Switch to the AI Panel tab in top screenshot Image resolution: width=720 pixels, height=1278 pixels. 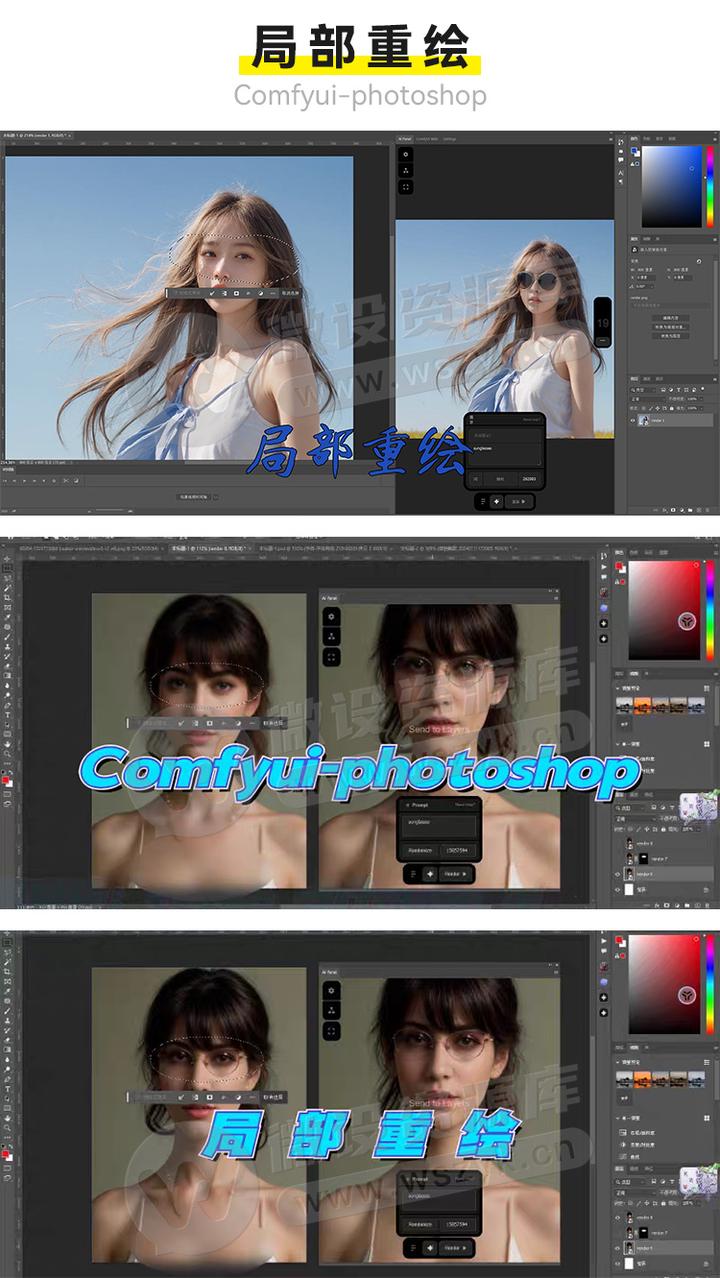pos(404,138)
